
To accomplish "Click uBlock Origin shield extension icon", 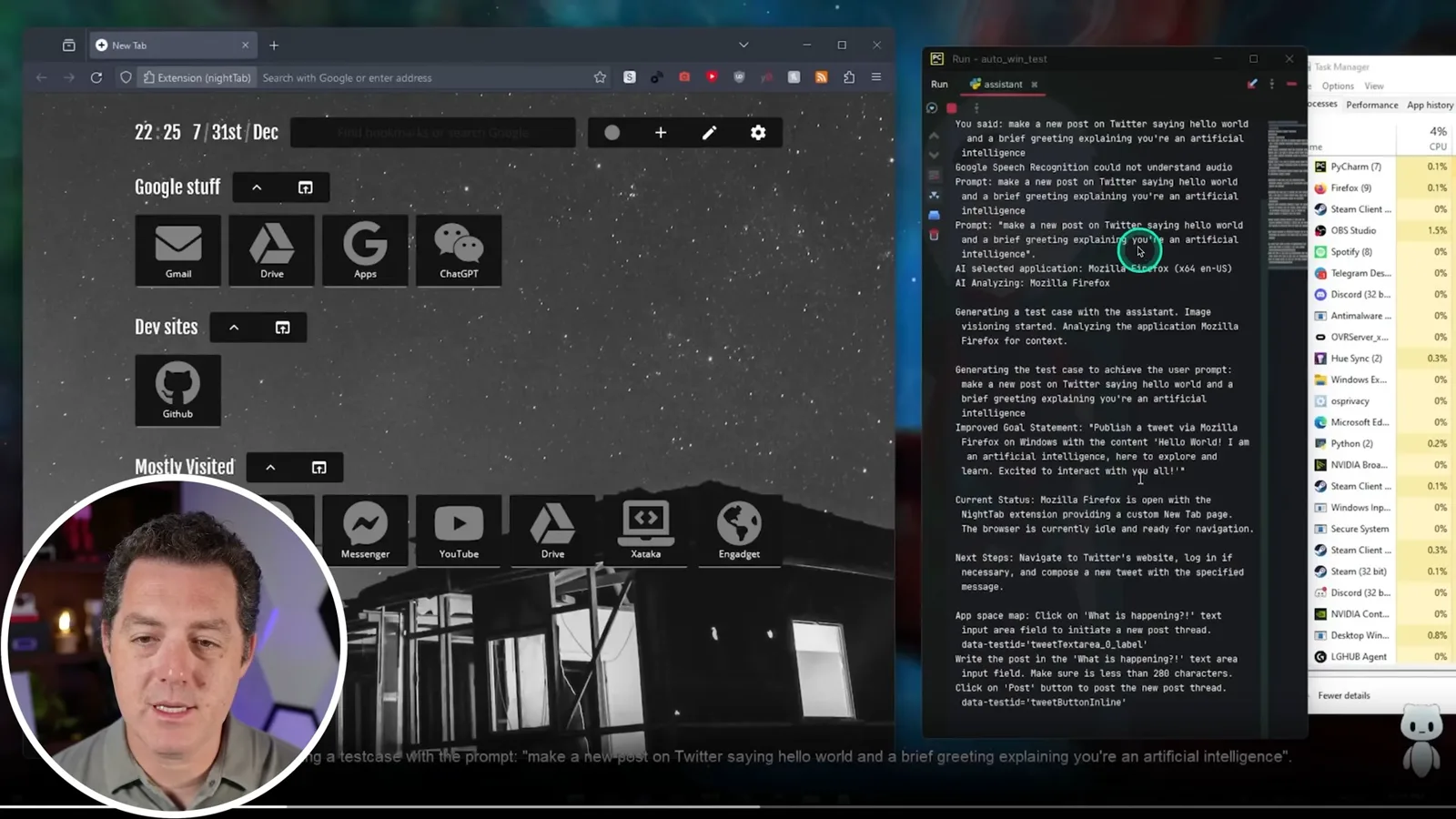I will (739, 77).
